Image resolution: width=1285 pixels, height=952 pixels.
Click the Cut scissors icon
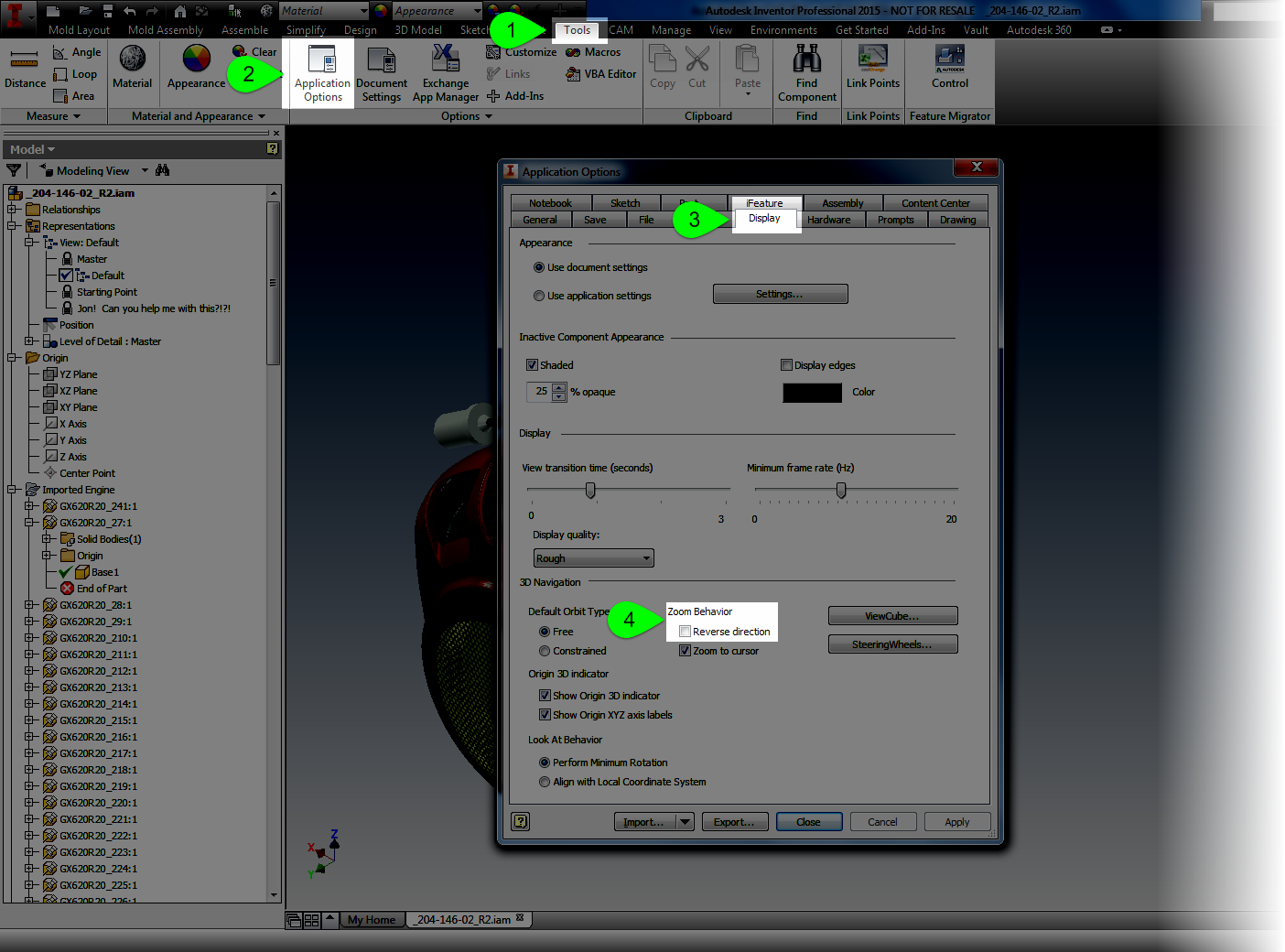697,67
